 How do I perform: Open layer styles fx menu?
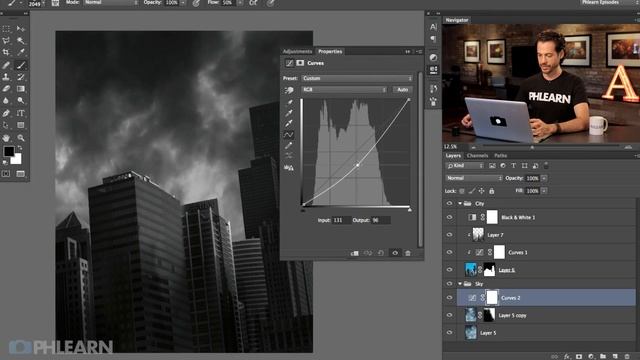(567, 357)
